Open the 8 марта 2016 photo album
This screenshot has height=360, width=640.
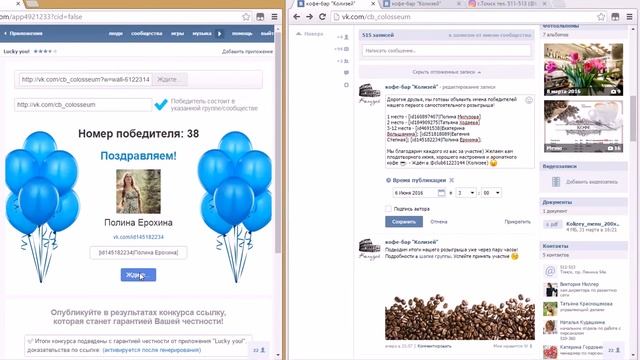(583, 69)
